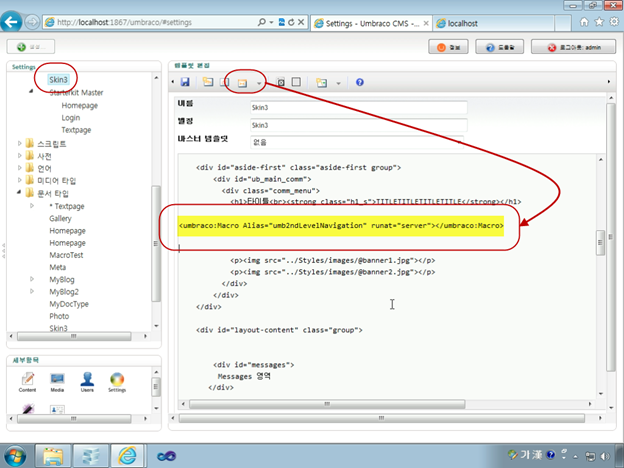Open the insert macro dropdown arrow
Image resolution: width=624 pixels, height=468 pixels.
tap(259, 83)
